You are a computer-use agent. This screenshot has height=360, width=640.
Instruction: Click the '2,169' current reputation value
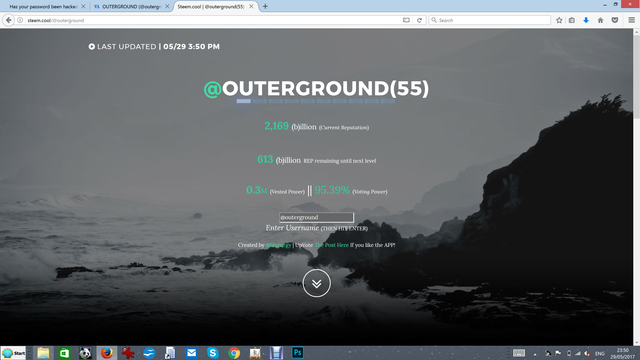[276, 126]
